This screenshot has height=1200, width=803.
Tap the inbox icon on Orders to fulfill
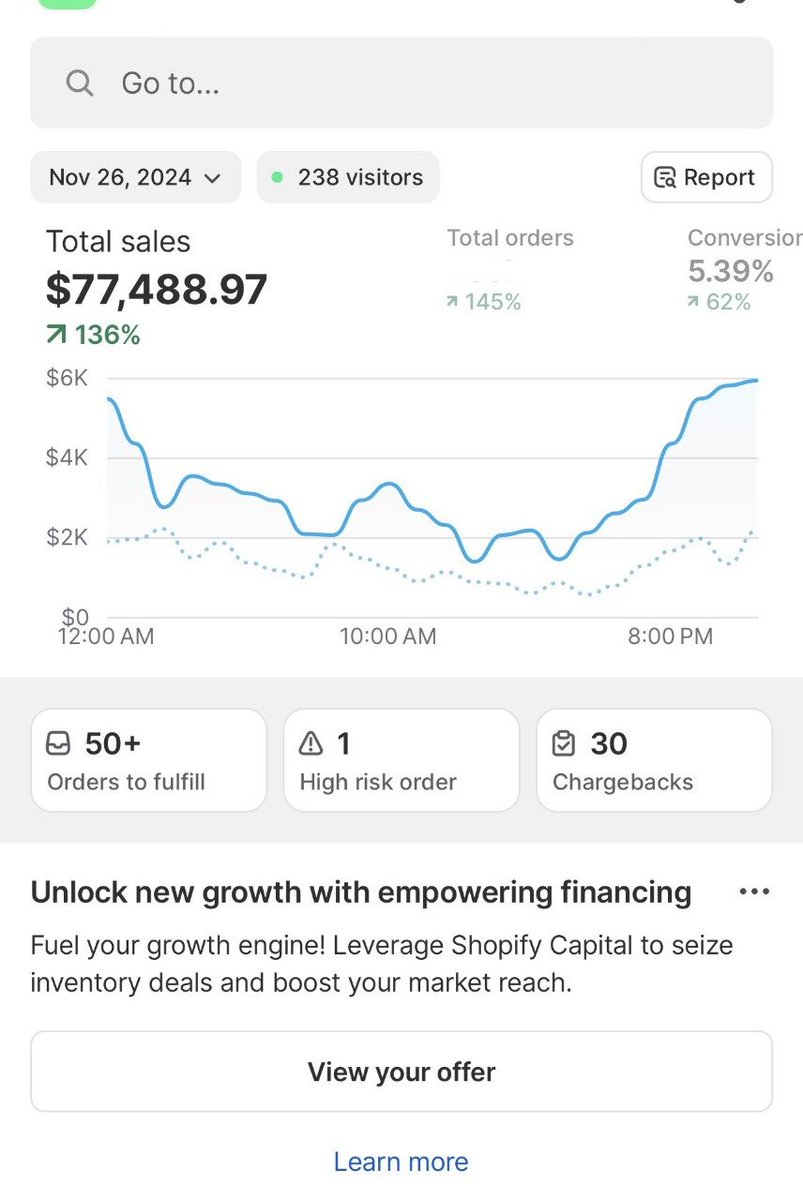[x=59, y=744]
